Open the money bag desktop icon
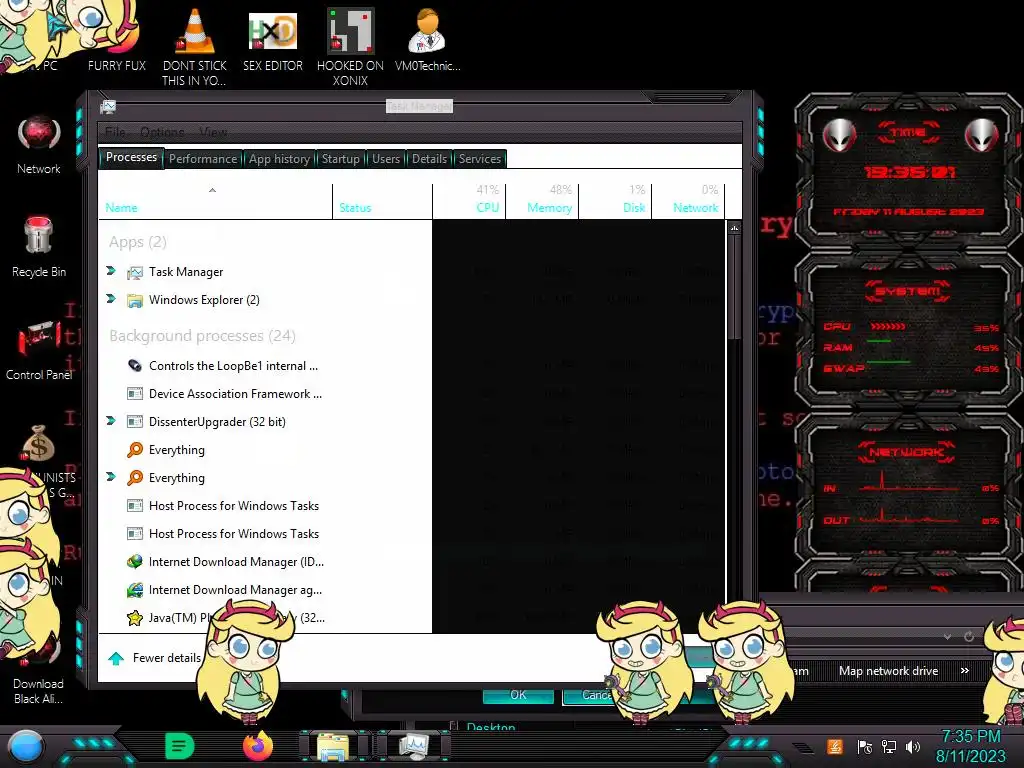Image resolution: width=1024 pixels, height=768 pixels. click(39, 443)
